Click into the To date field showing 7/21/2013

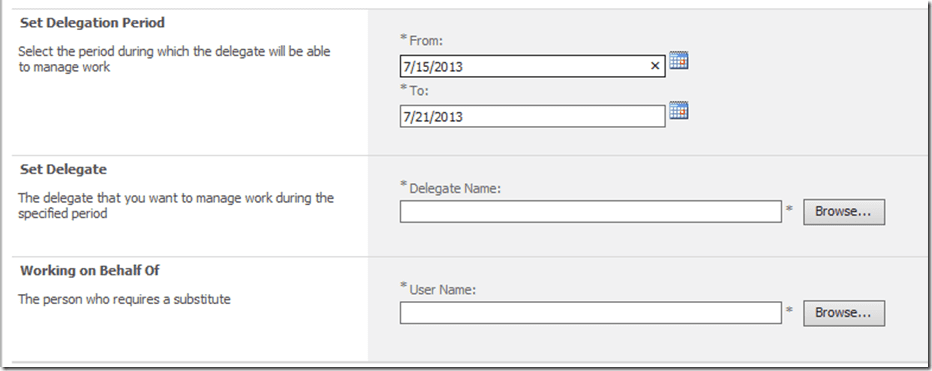(532, 116)
